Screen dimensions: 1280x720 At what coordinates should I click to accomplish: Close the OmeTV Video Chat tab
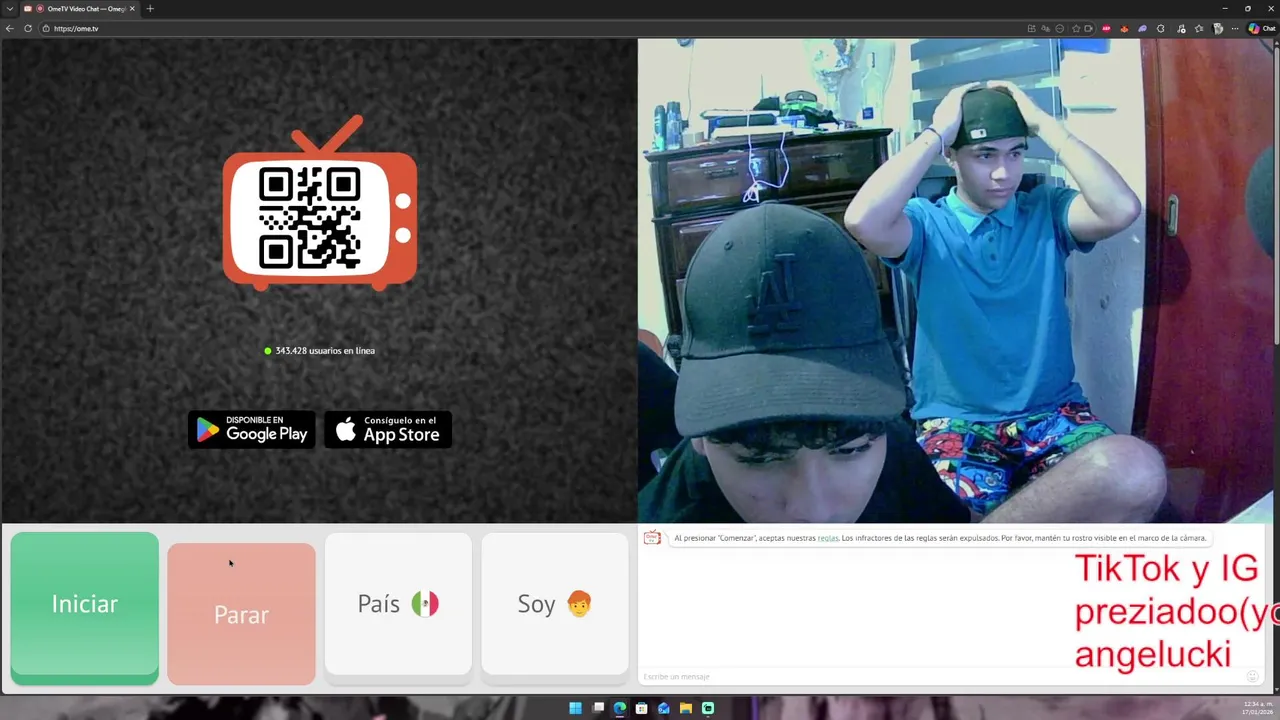point(132,9)
